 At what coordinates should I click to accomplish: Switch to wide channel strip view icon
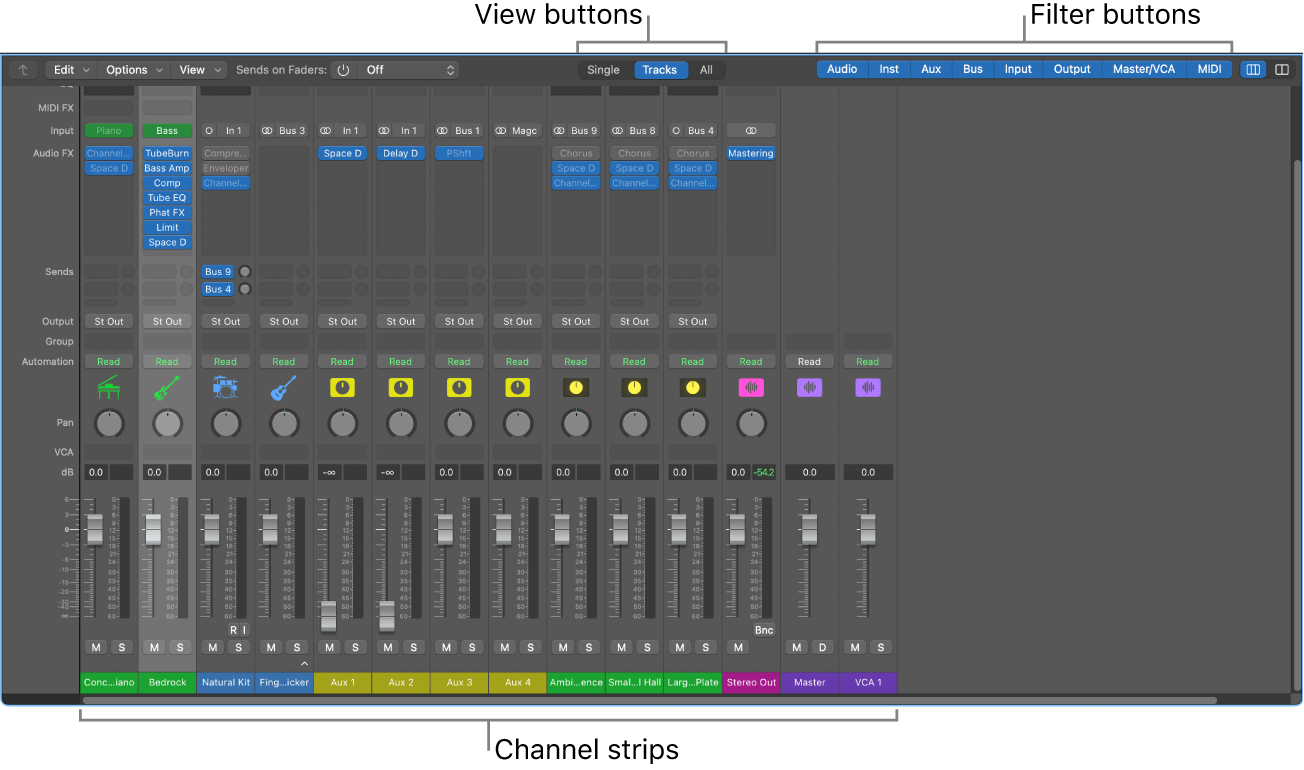(1281, 70)
